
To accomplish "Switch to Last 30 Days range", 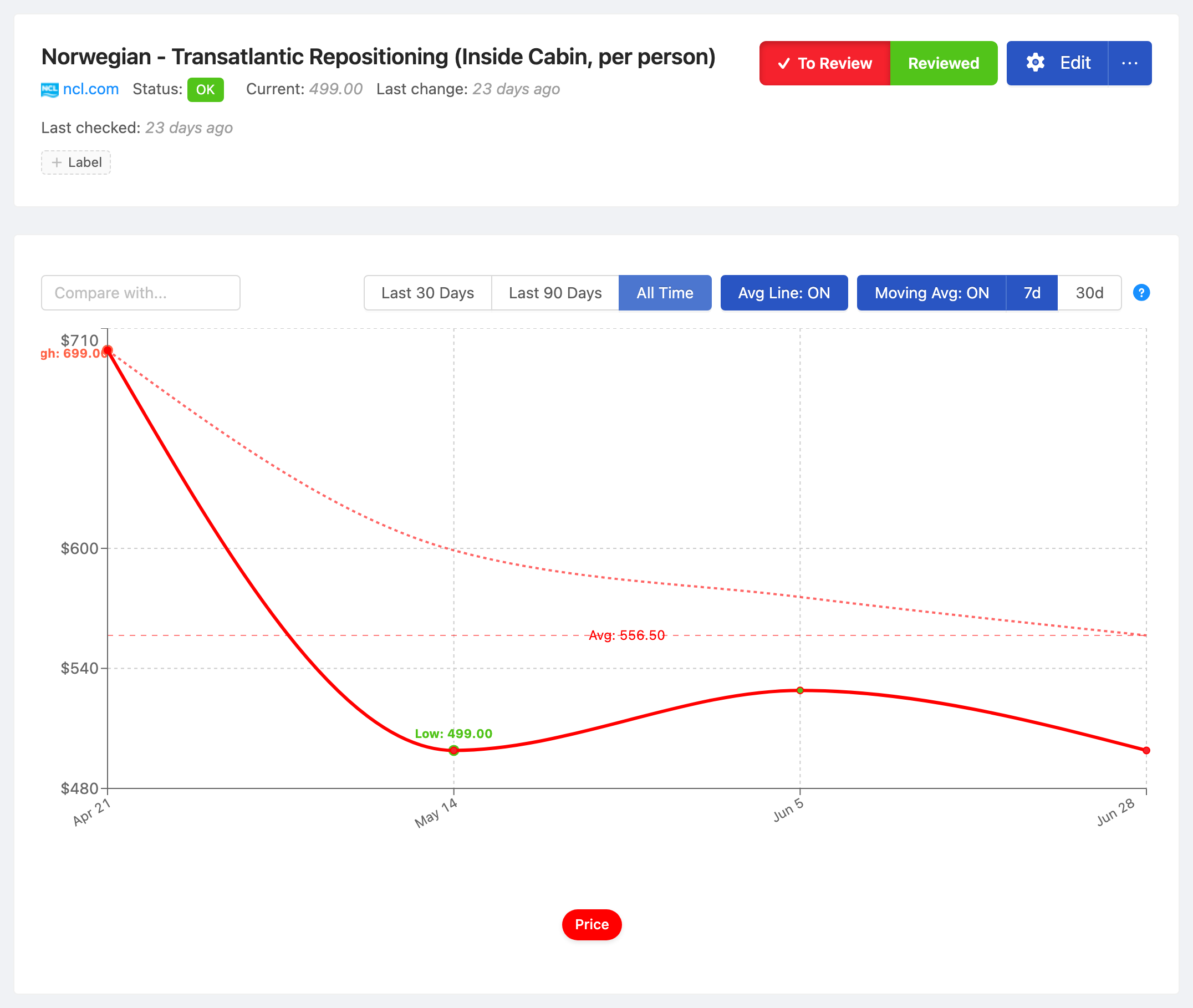I will click(427, 293).
